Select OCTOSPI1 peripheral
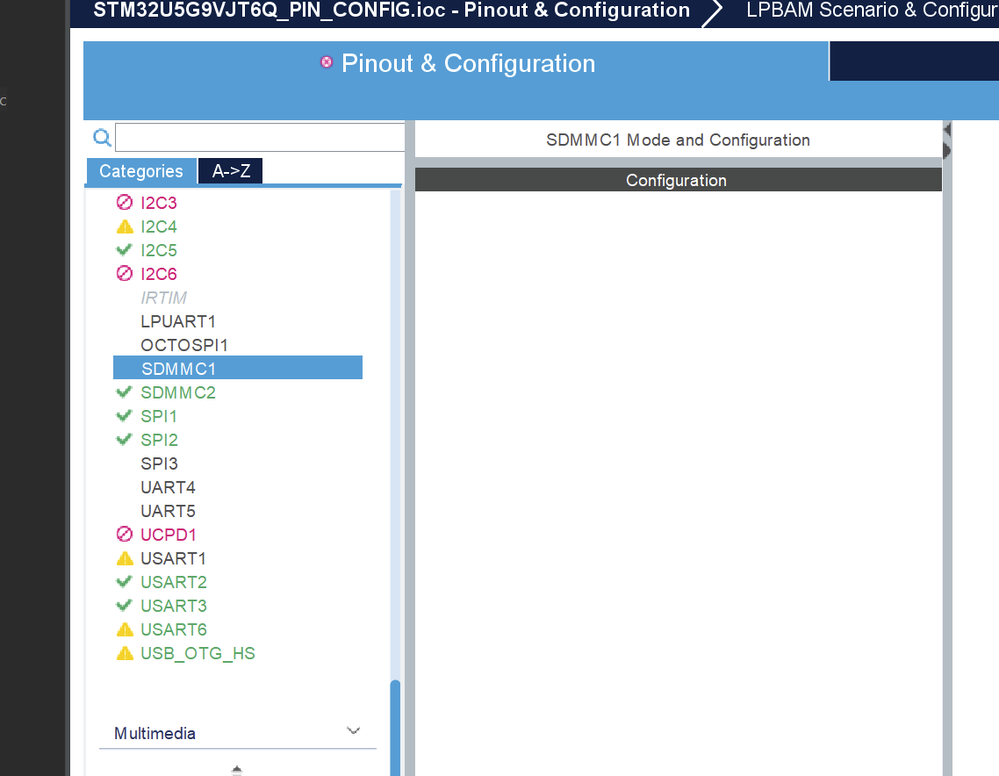The image size is (999, 776). 184,345
